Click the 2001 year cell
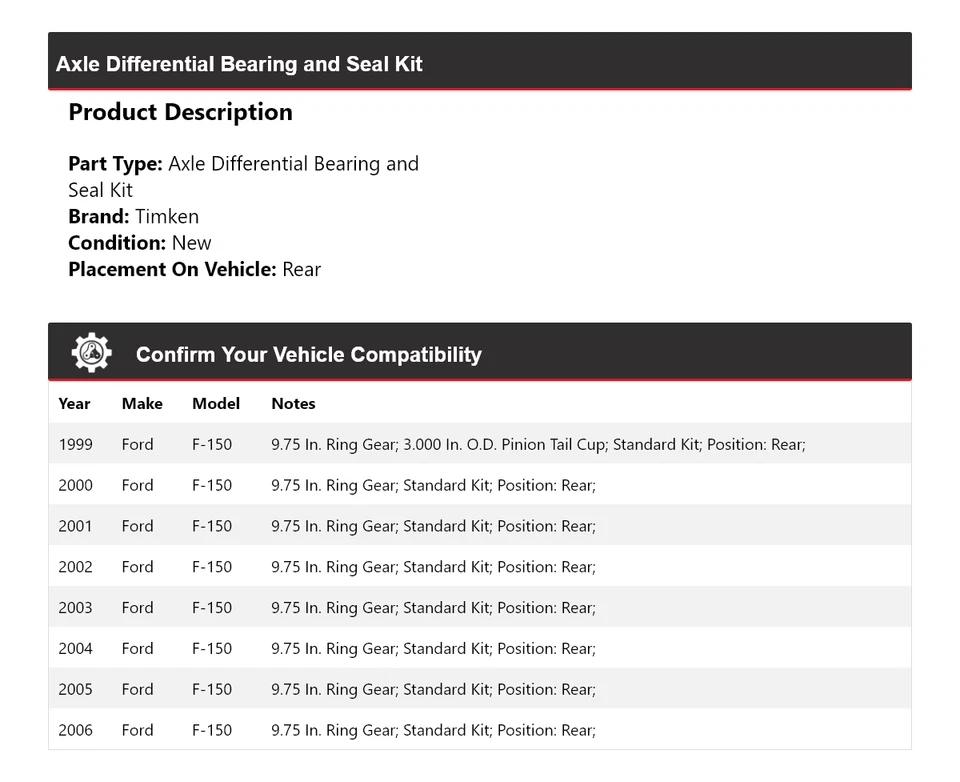The height and width of the screenshot is (782, 960). coord(75,526)
